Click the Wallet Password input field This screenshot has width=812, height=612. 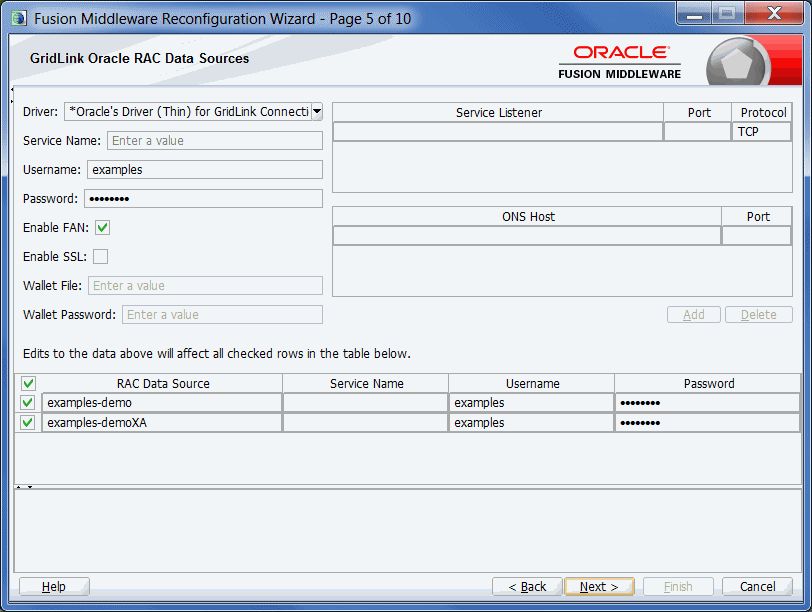pyautogui.click(x=223, y=314)
